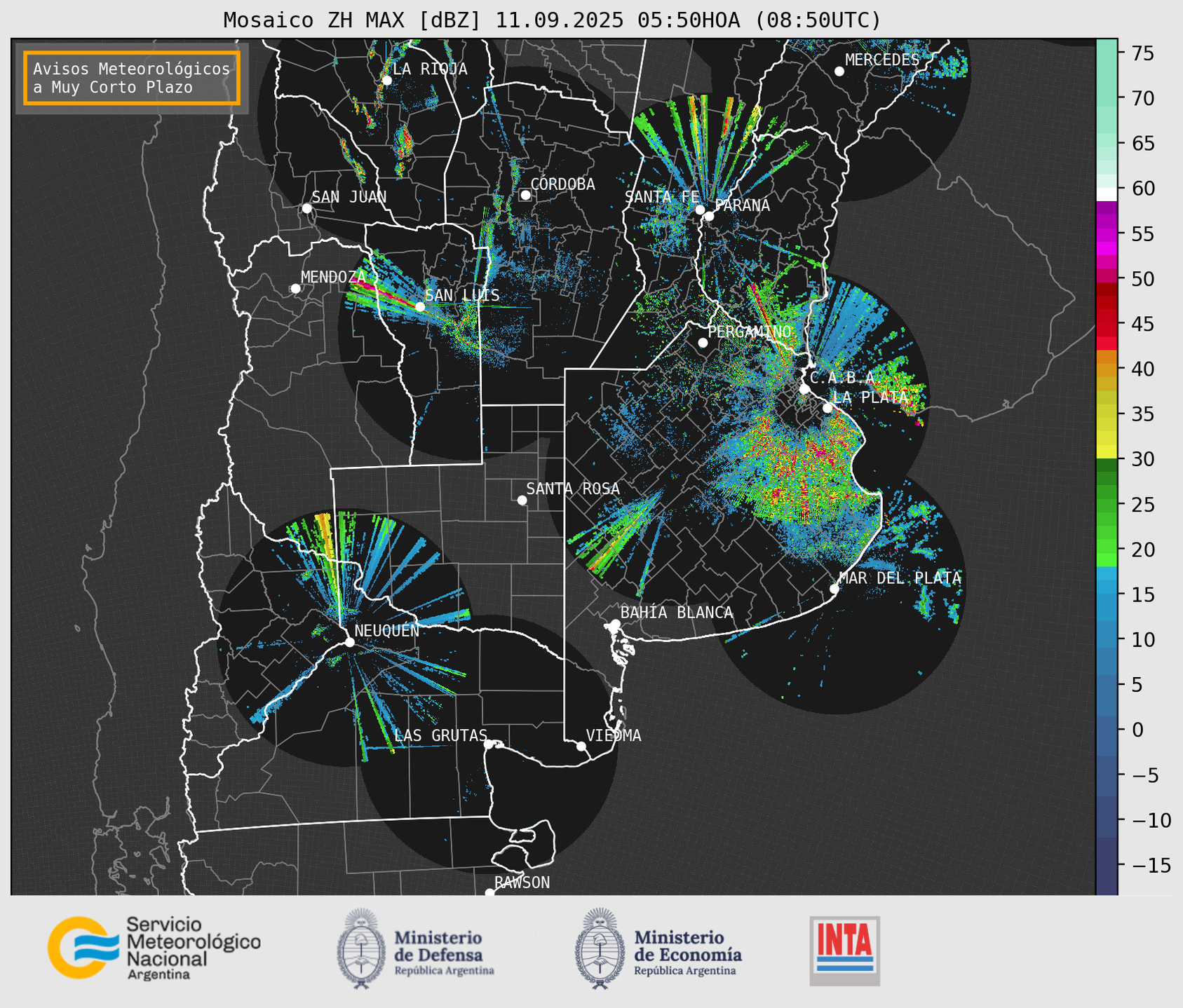Click the Rawson city marker
The height and width of the screenshot is (1008, 1183).
[489, 892]
